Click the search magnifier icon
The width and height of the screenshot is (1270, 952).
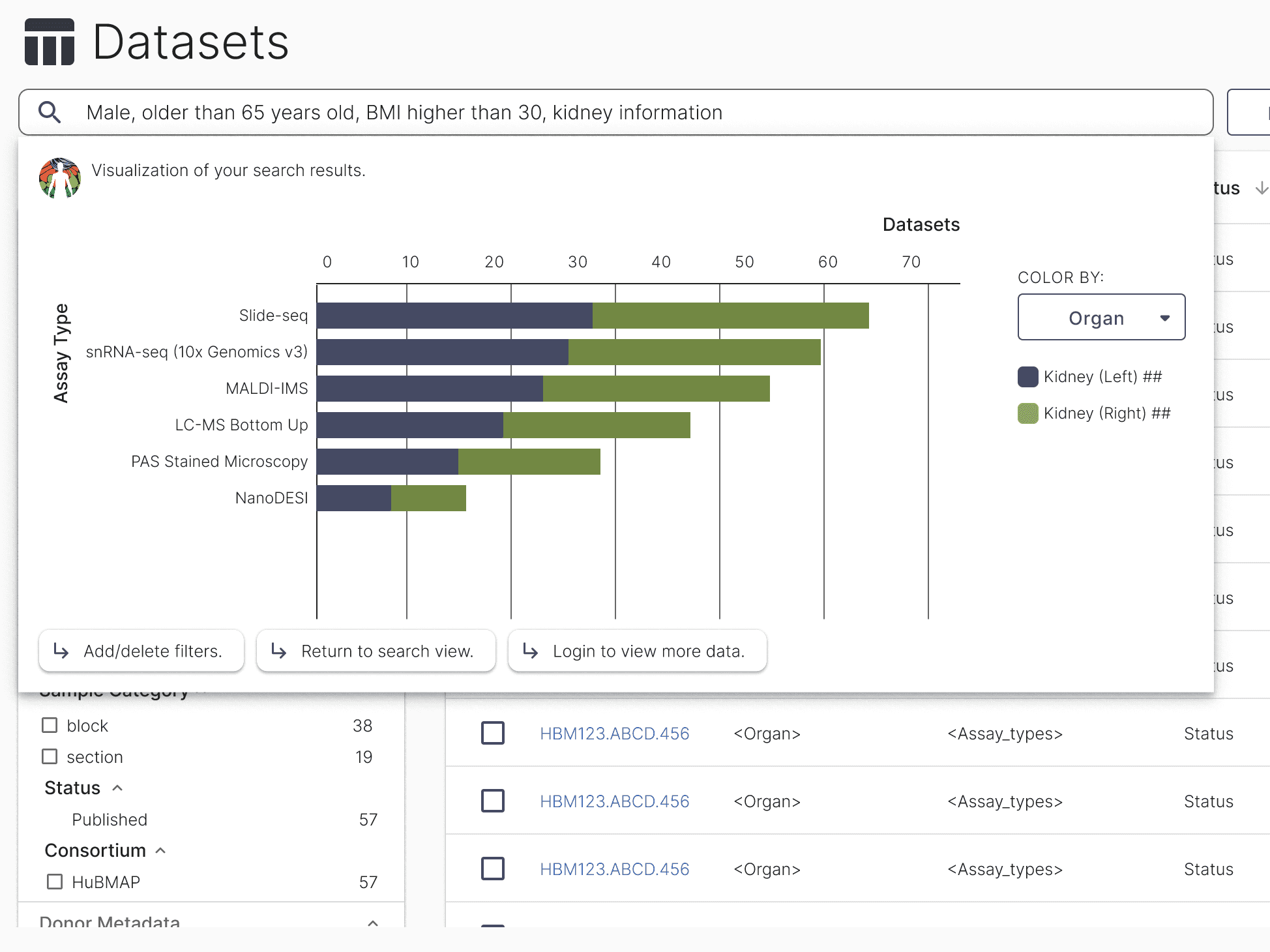[x=50, y=112]
